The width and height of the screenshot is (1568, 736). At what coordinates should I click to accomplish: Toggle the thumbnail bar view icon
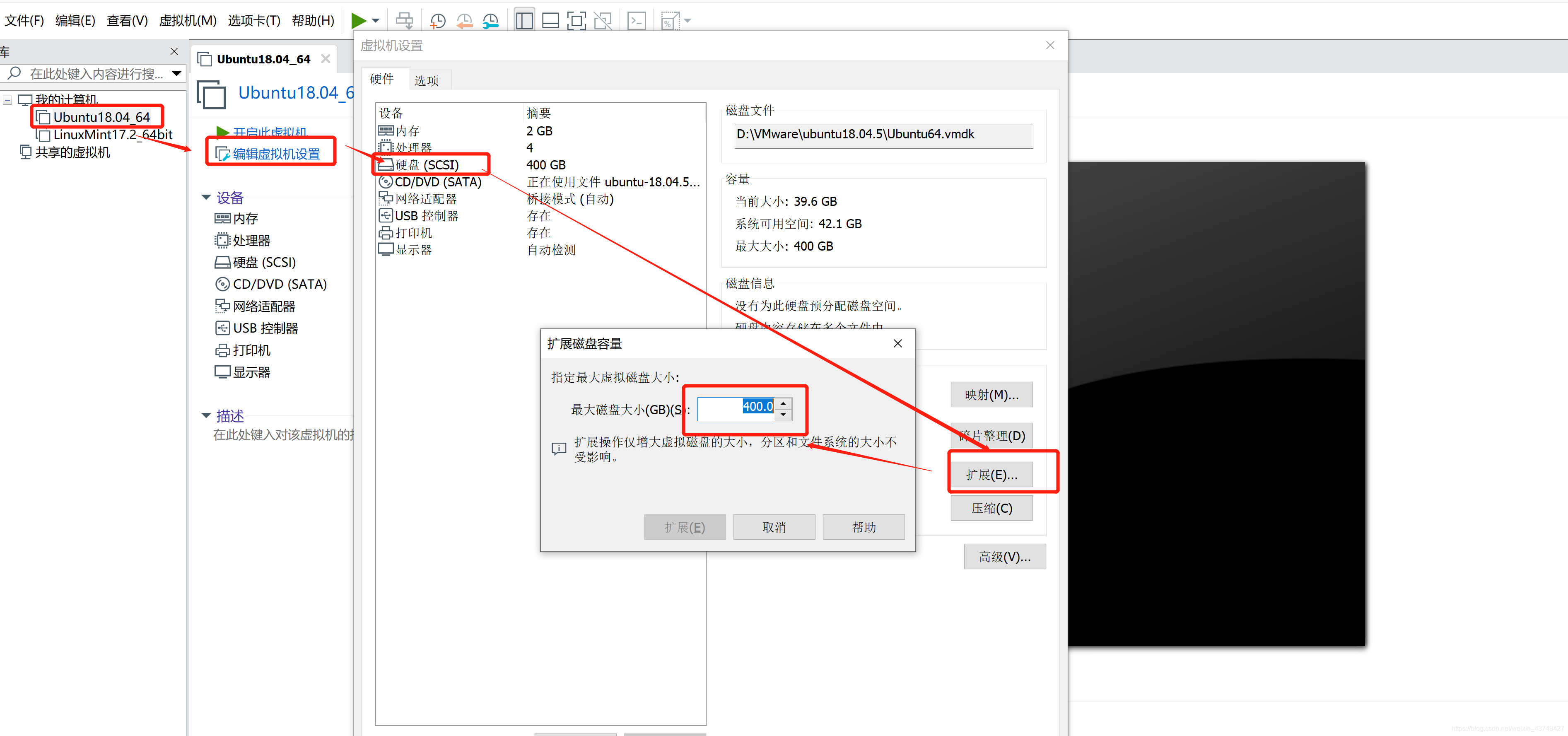pos(550,21)
